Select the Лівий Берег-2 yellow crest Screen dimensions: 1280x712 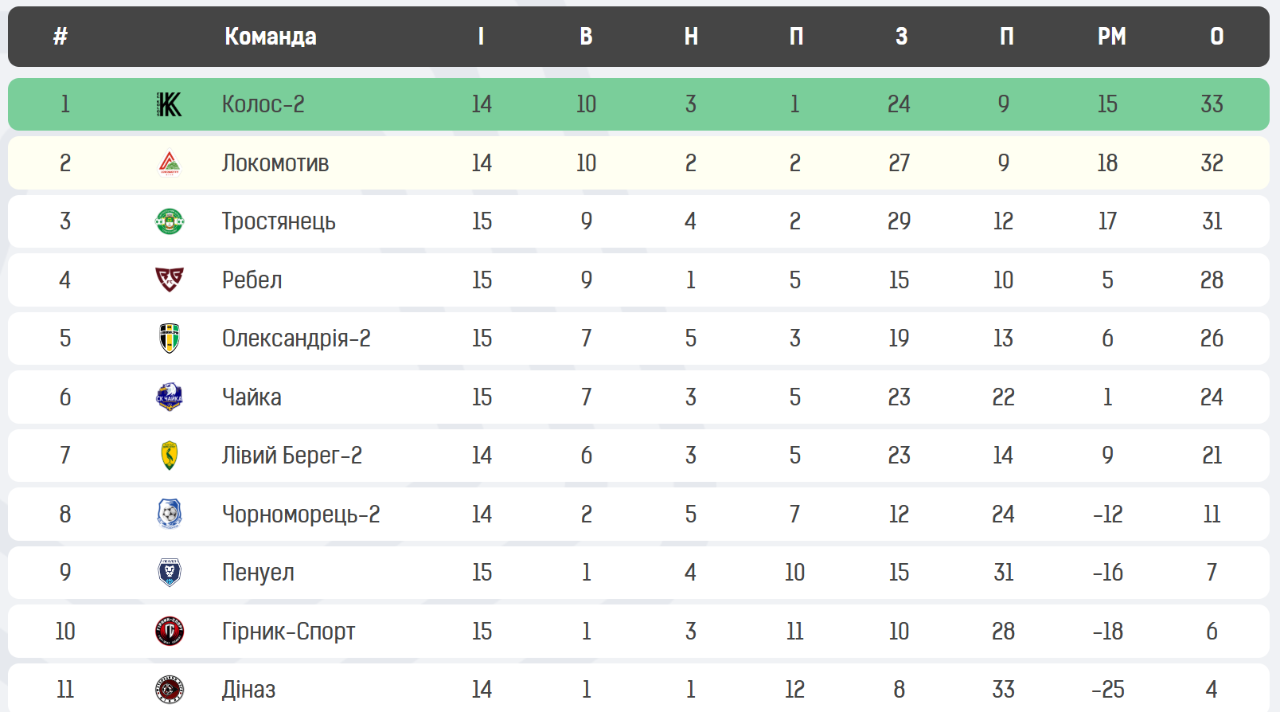(x=169, y=455)
